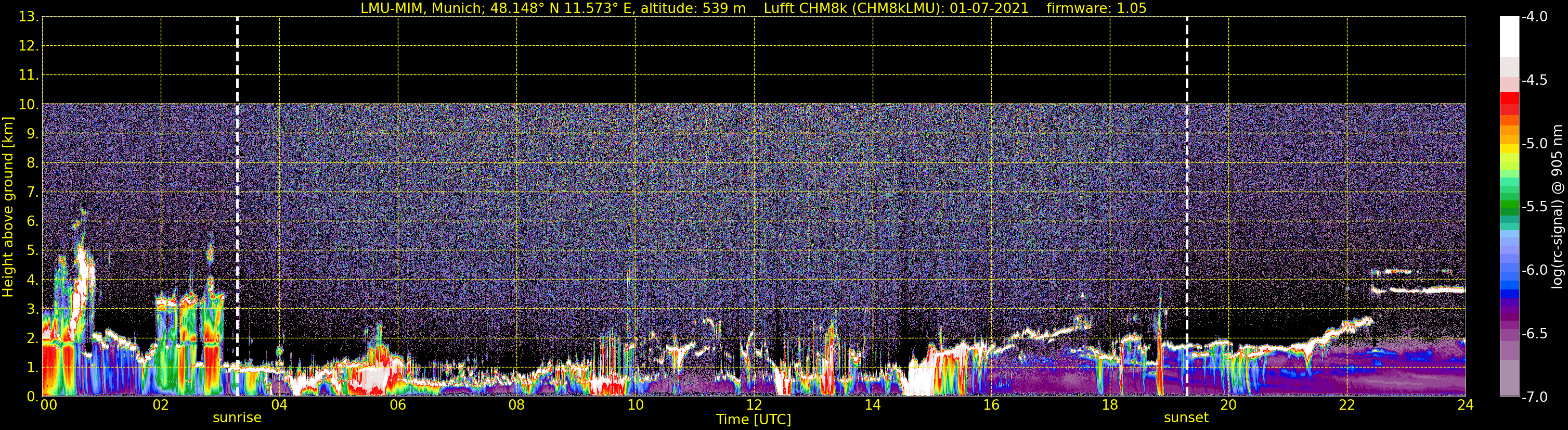Click the white top of the colorbar
1568x430 pixels.
point(1510,36)
